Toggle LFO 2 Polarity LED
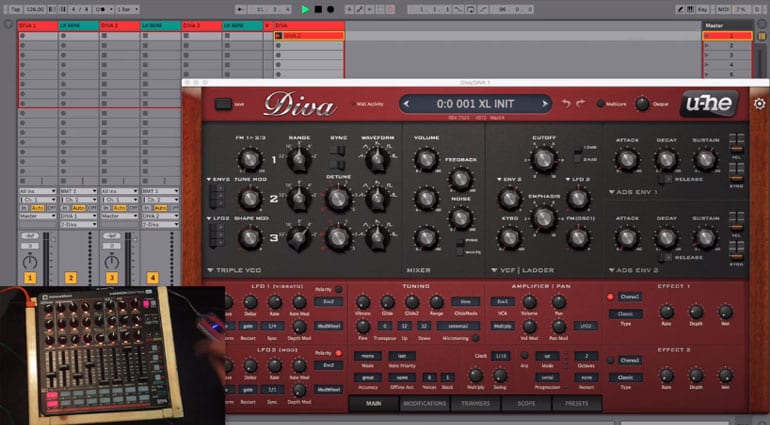This screenshot has width=770, height=425. tap(338, 353)
